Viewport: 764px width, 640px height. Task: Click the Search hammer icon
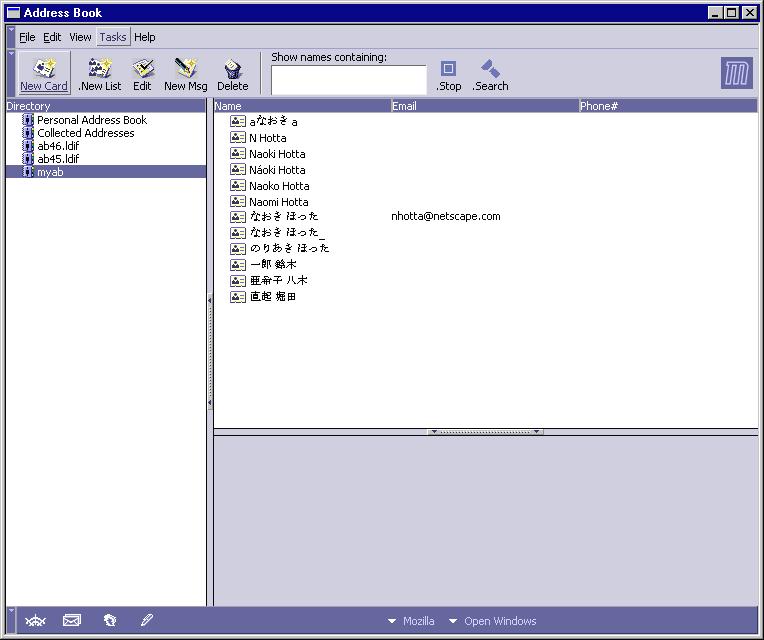(x=490, y=69)
